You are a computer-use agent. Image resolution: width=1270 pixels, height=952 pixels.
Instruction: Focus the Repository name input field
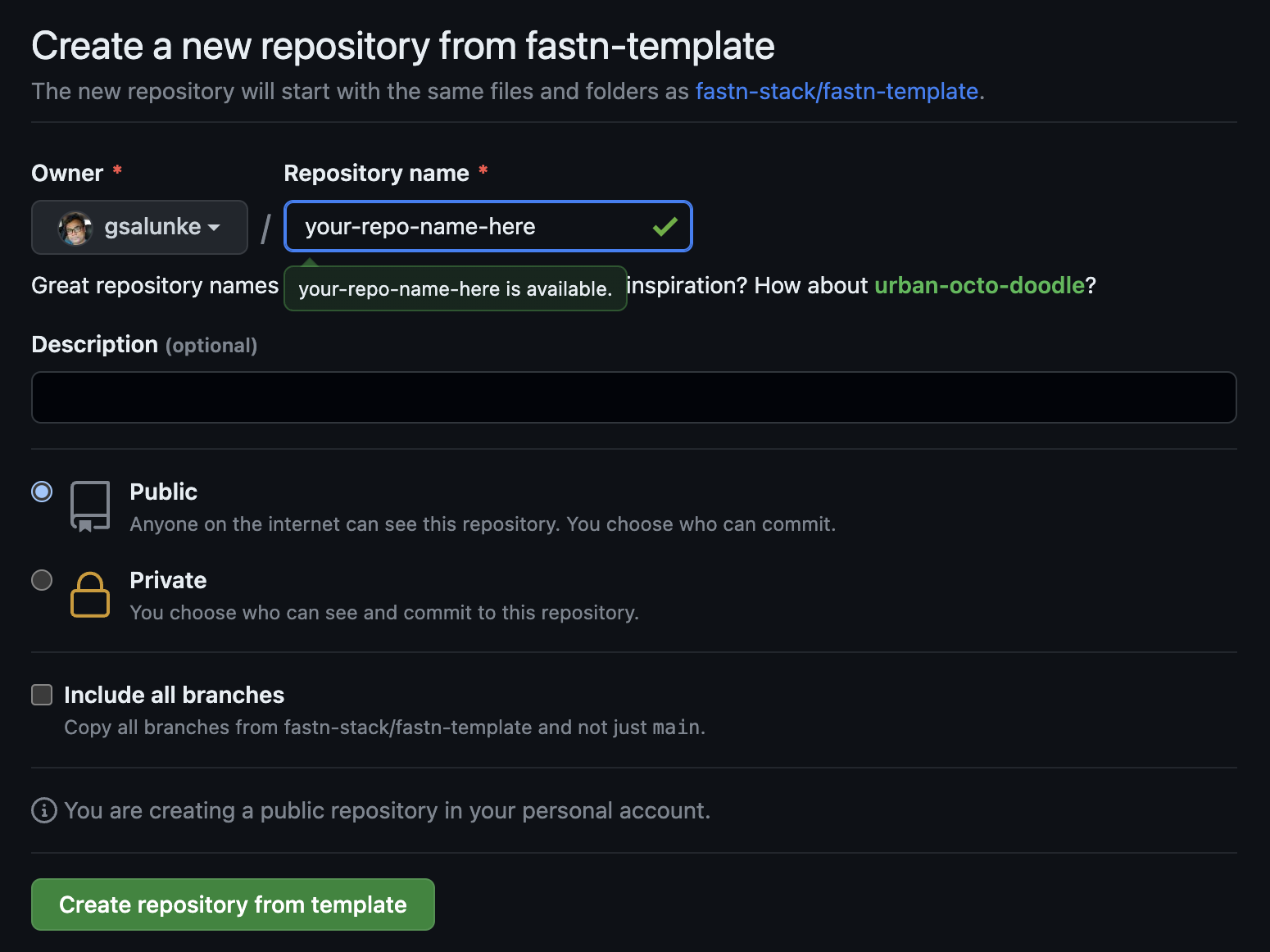[488, 226]
